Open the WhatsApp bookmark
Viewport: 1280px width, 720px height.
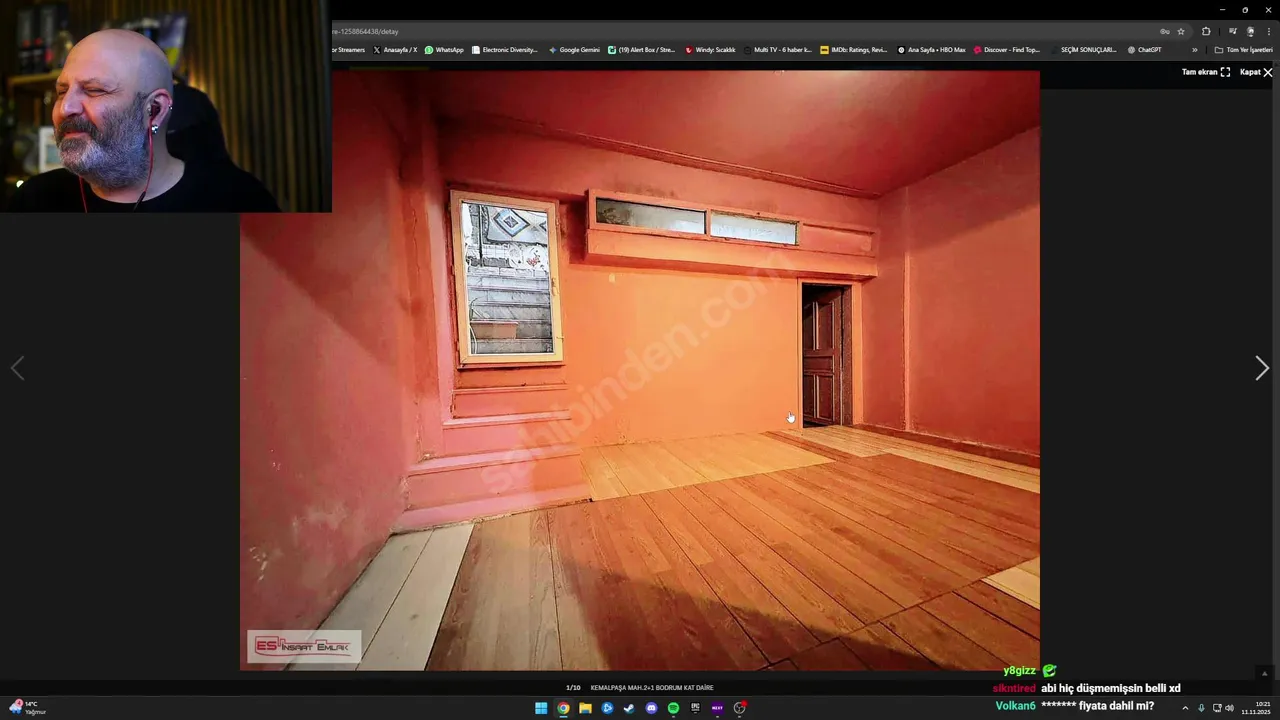(x=444, y=49)
